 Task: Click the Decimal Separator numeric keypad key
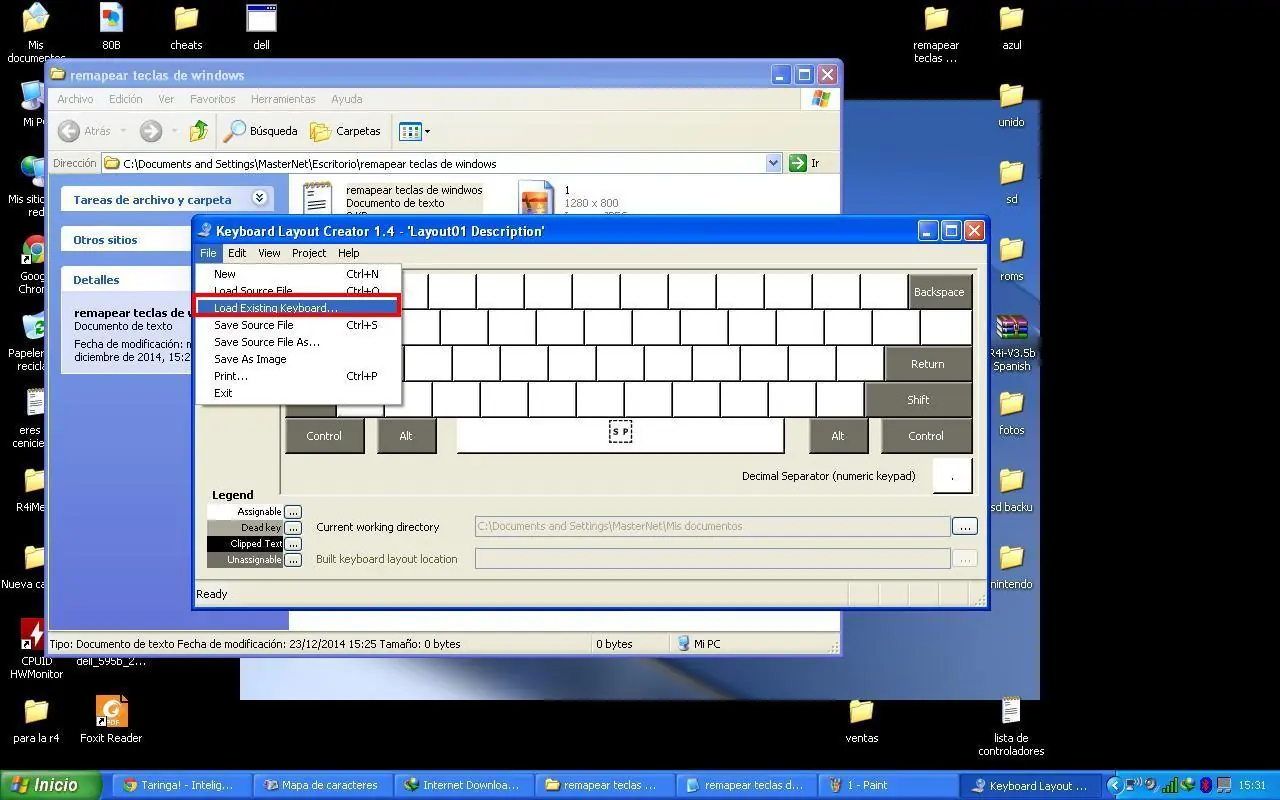[952, 476]
